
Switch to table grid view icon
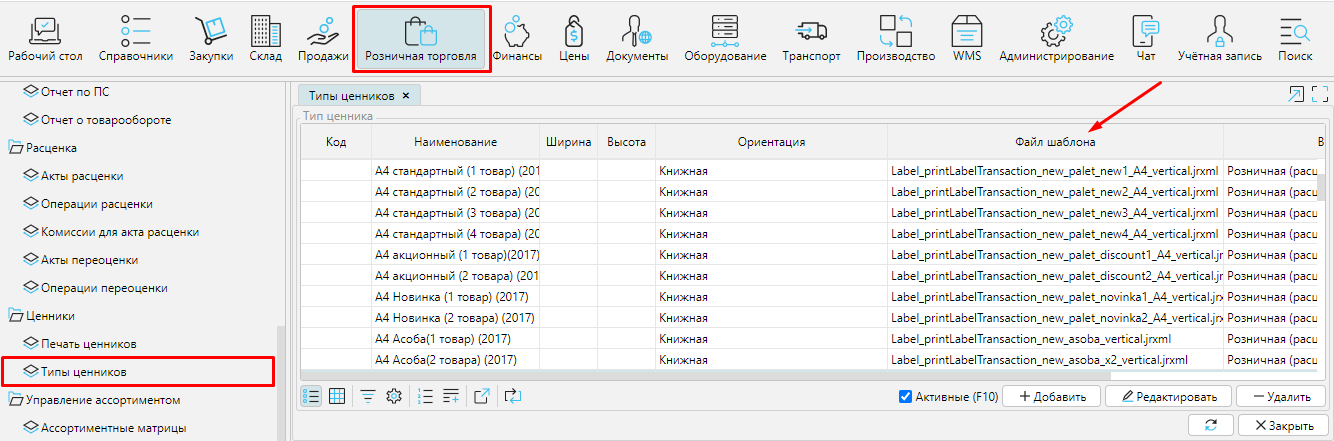(x=337, y=396)
